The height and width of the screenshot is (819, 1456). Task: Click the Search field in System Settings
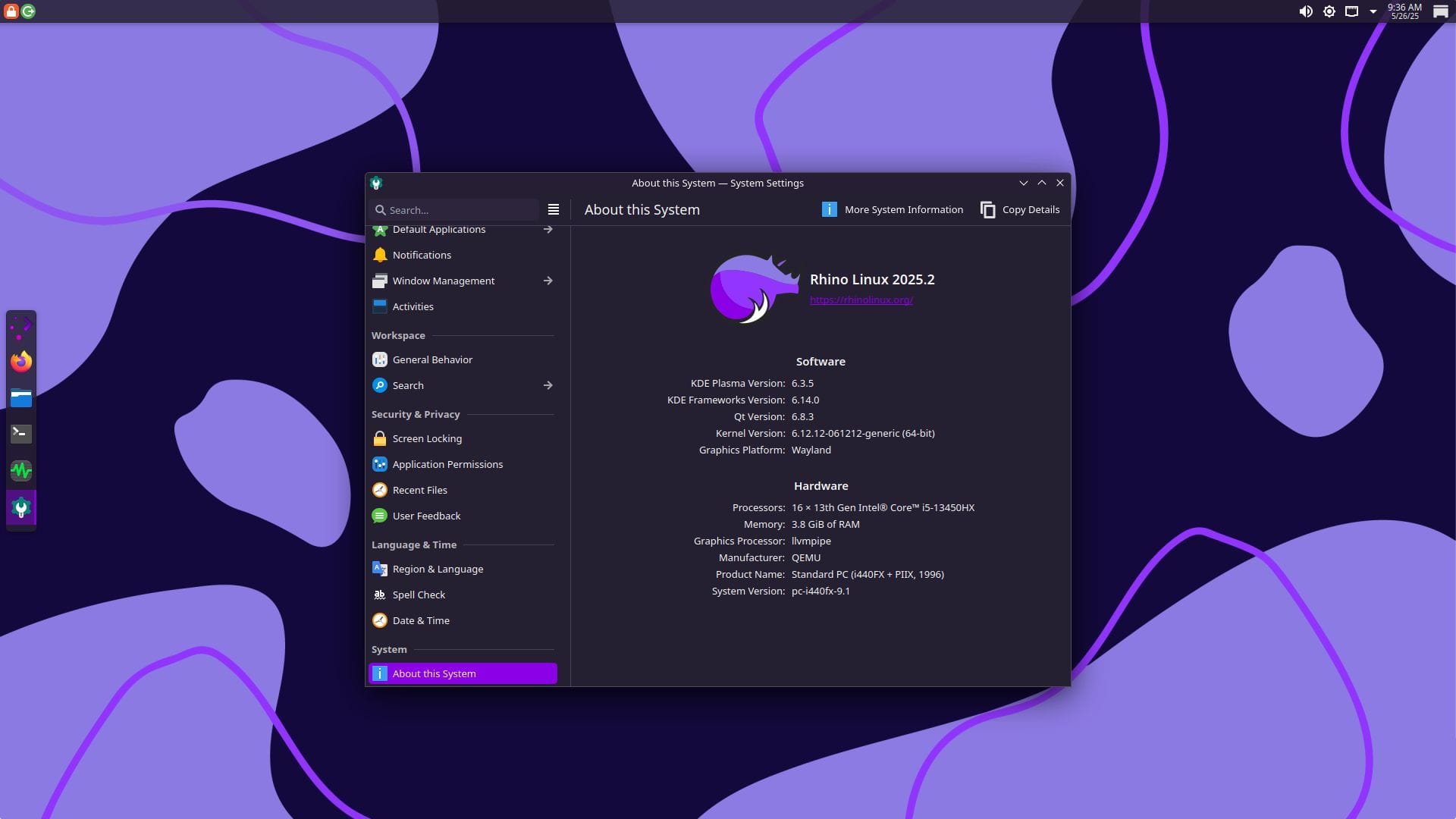[x=454, y=209]
